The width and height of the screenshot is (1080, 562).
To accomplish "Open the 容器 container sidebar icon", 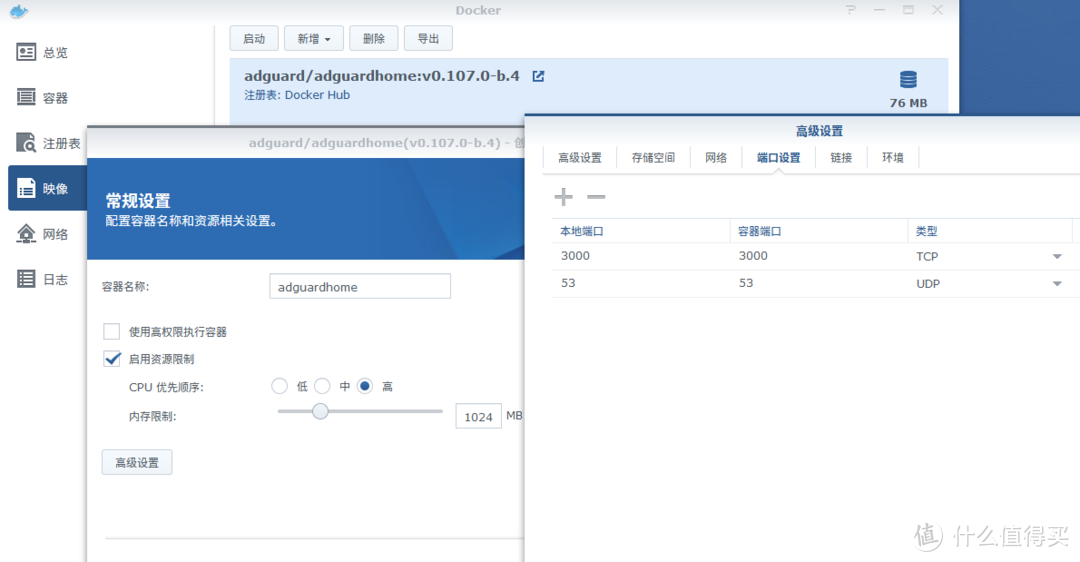I will pos(26,97).
